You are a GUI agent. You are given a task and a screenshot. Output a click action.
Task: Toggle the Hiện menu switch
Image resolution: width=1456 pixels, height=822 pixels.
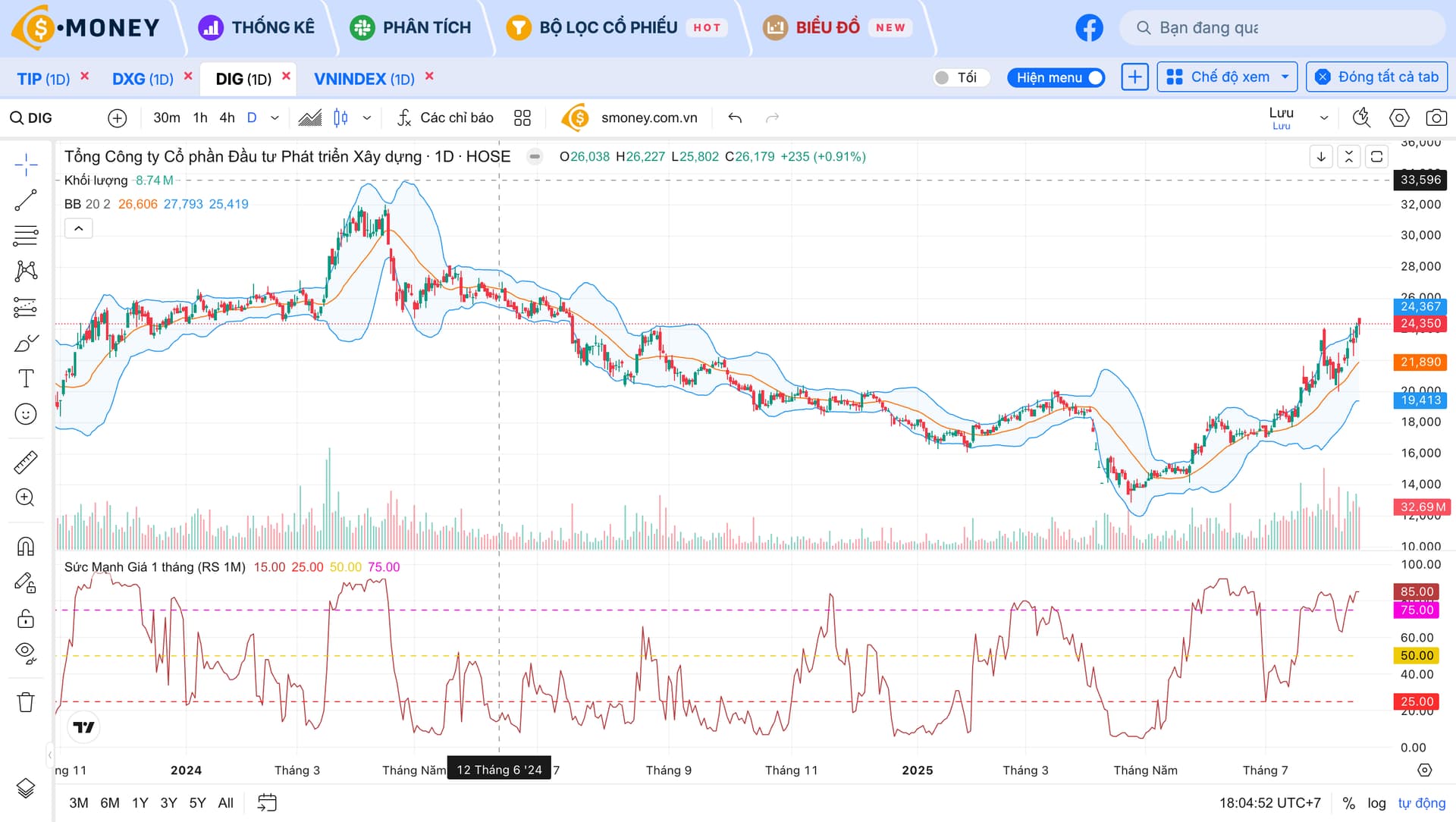[x=1094, y=77]
